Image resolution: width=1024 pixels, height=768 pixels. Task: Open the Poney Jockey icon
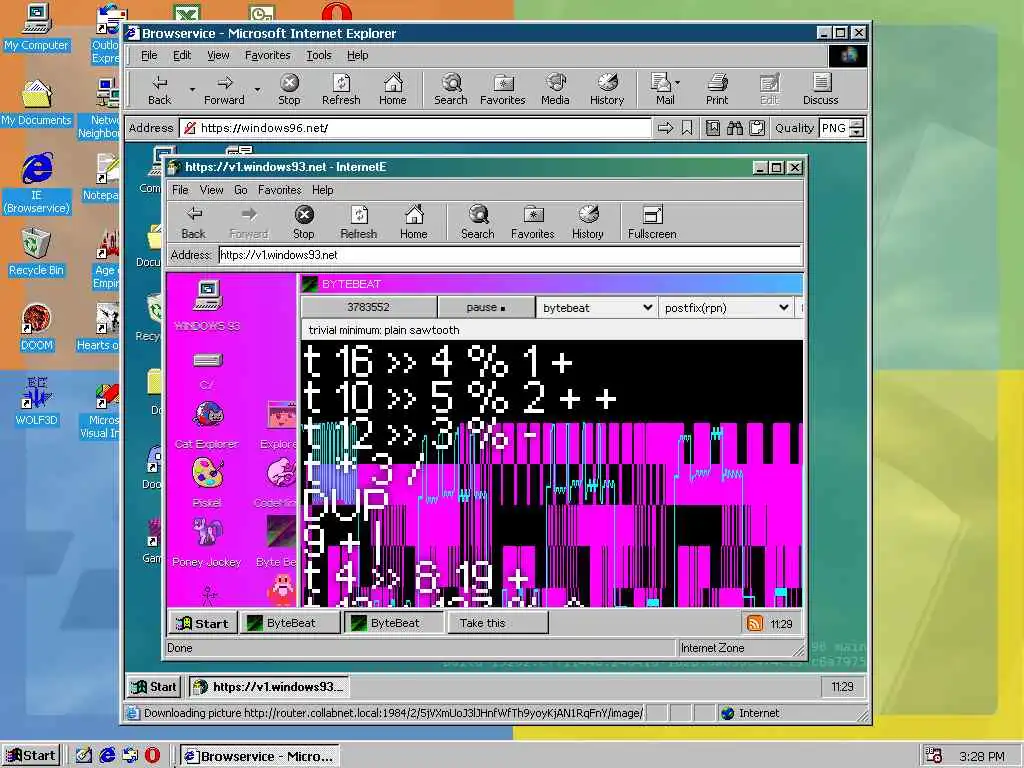point(207,541)
